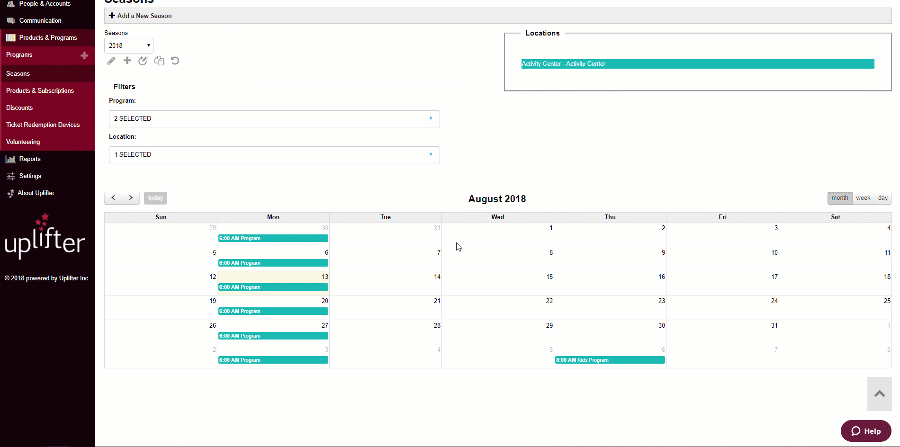
Task: Click day number 15 in the calendar
Action: click(549, 277)
